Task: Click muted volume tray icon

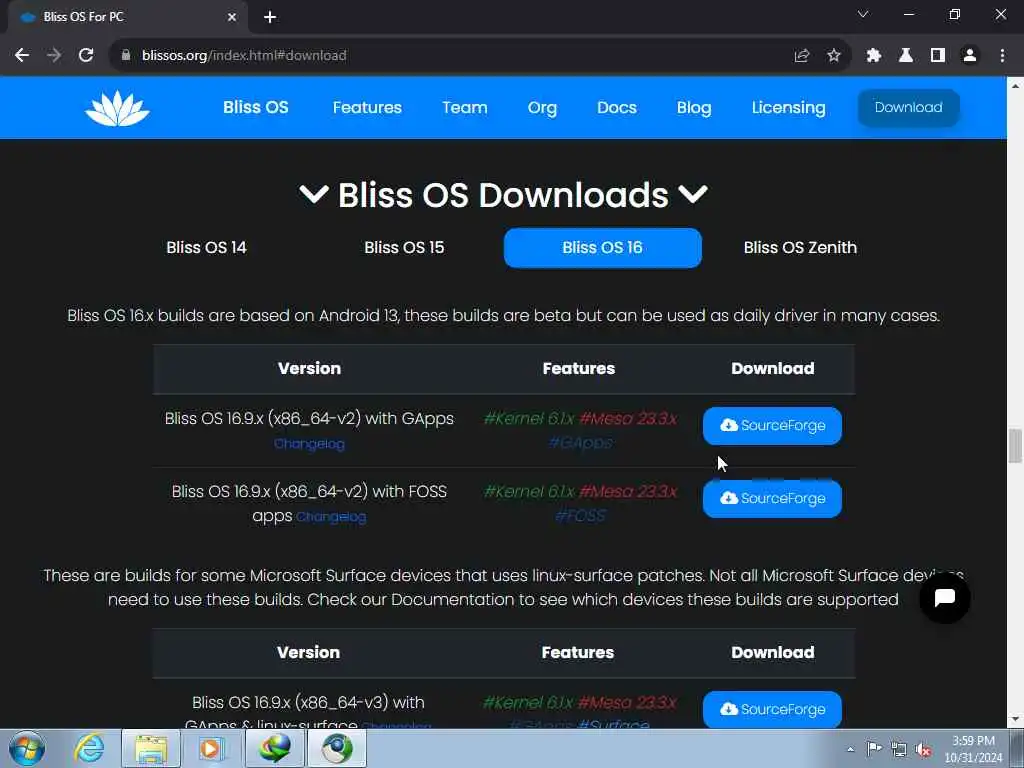Action: [x=923, y=750]
